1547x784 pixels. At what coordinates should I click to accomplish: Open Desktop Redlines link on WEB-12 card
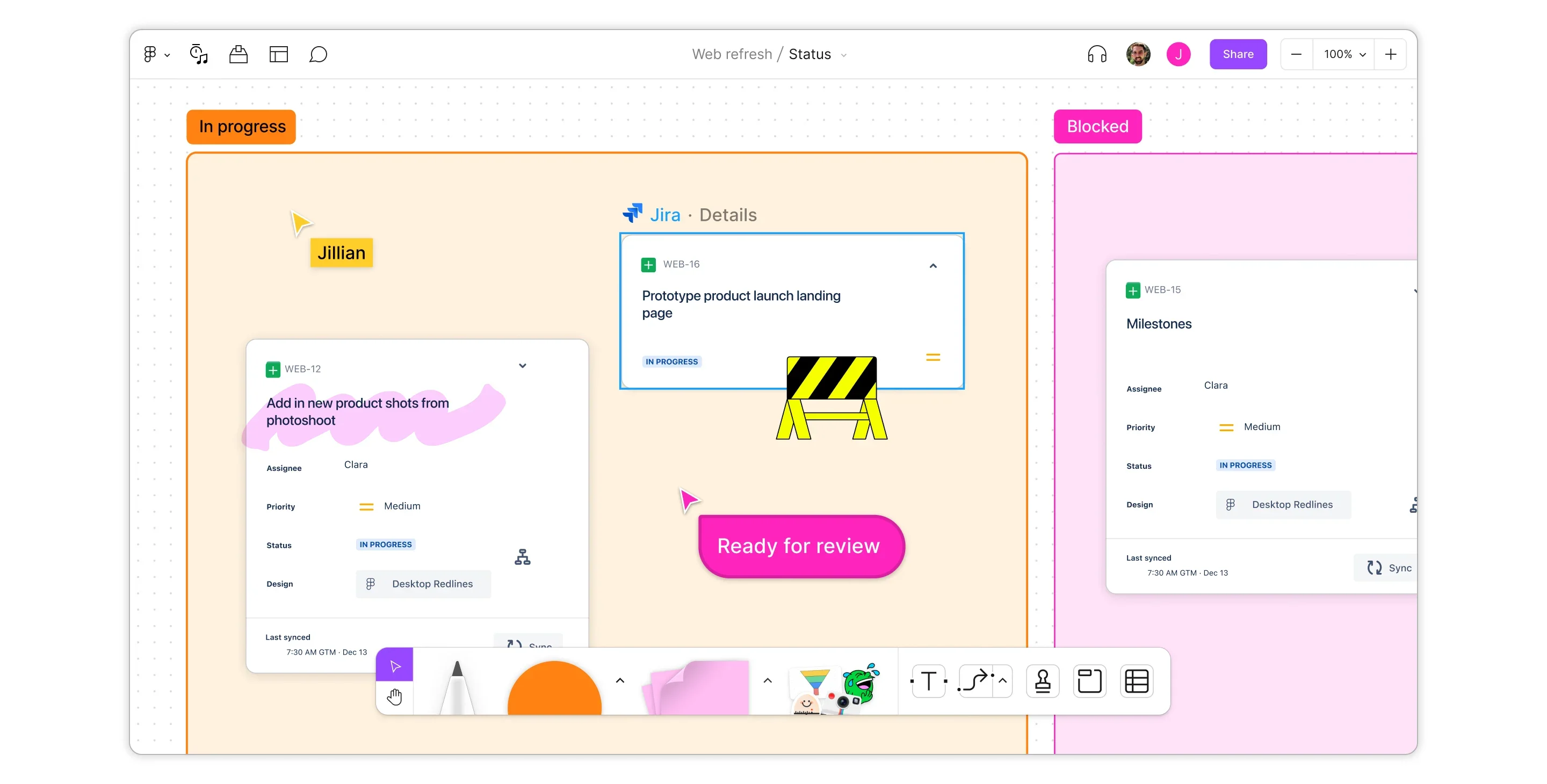point(423,584)
